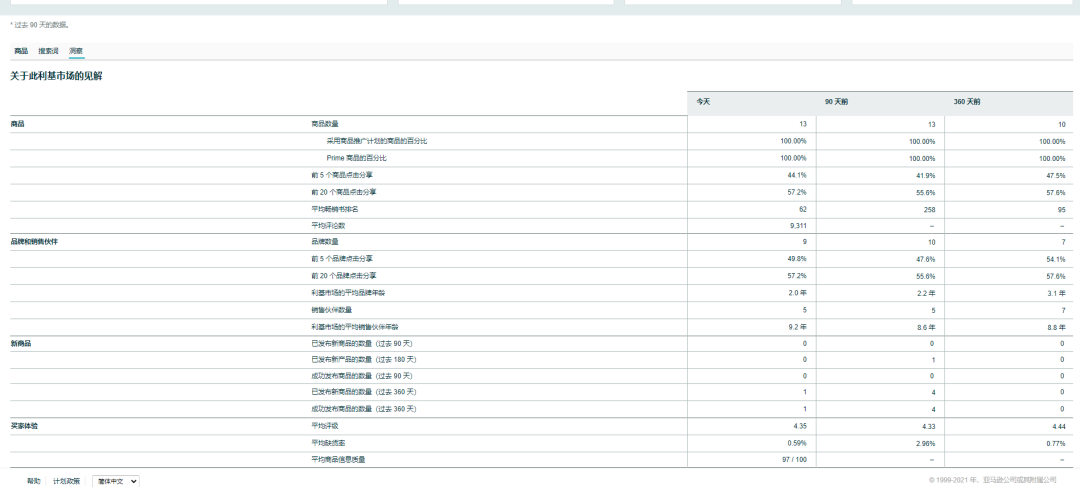The height and width of the screenshot is (487, 1080).
Task: Click the 品牌数量 row label
Action: [x=325, y=242]
